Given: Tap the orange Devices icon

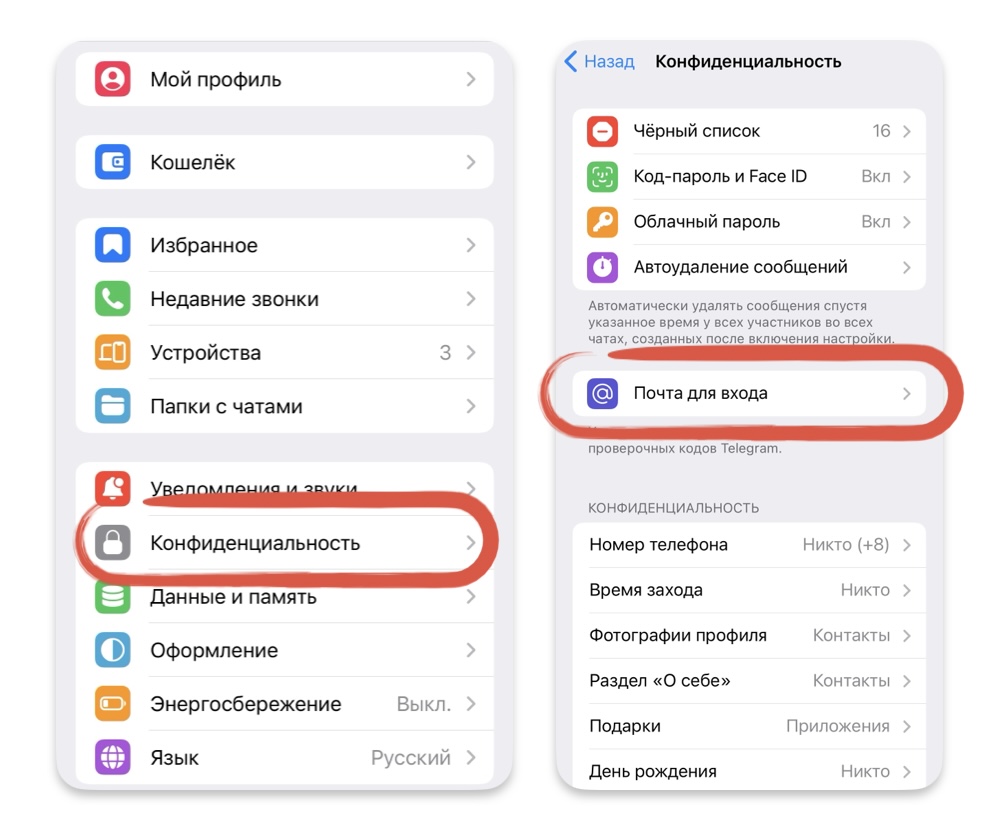Looking at the screenshot, I should point(112,352).
